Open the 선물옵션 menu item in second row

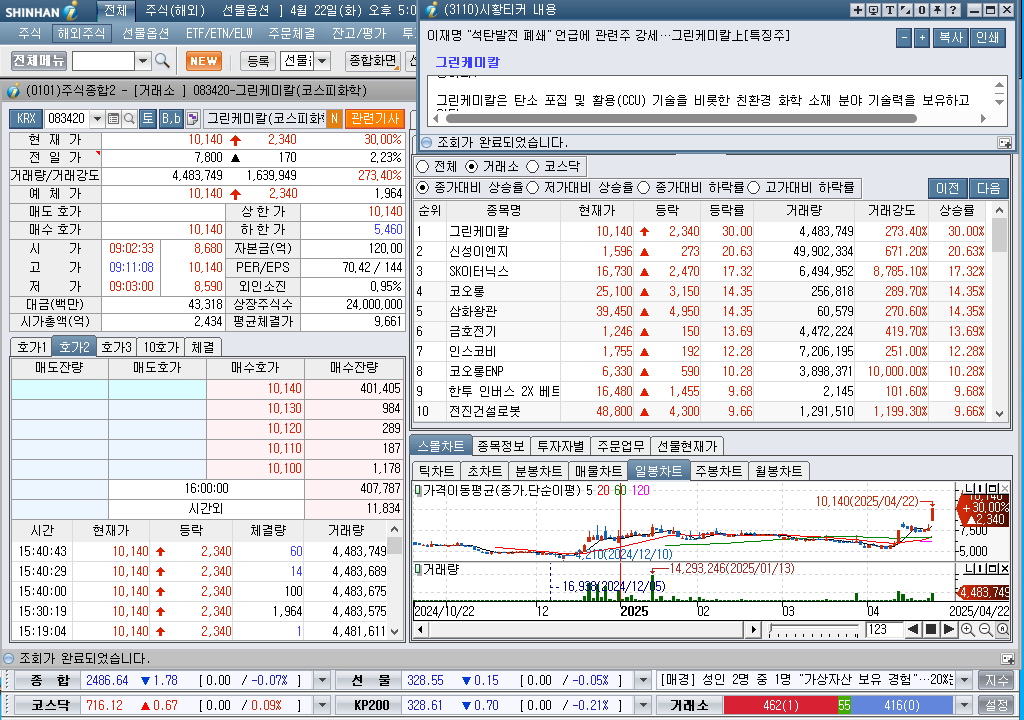point(145,33)
